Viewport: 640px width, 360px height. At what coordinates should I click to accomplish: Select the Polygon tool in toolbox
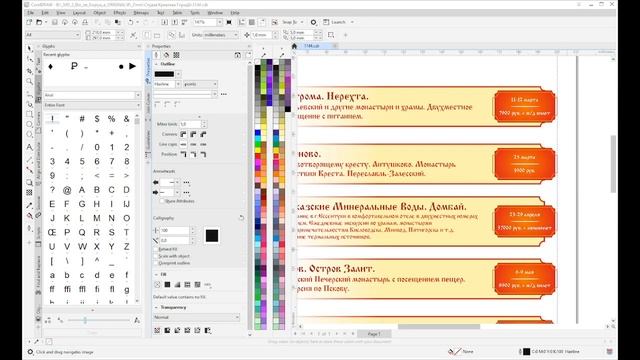pos(29,134)
